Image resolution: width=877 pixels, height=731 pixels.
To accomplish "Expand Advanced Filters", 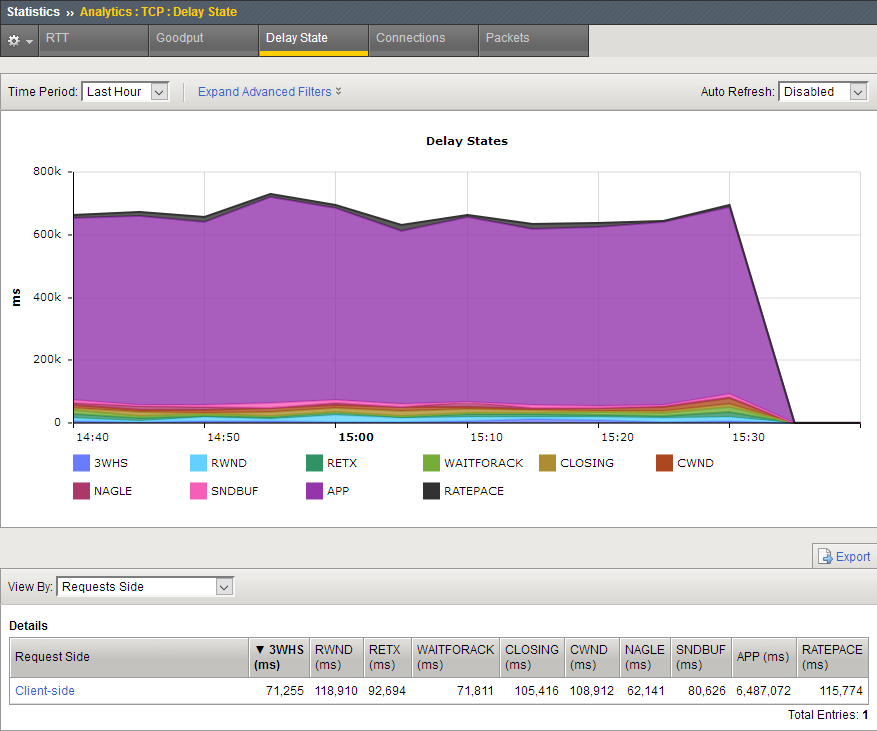I will pos(269,92).
